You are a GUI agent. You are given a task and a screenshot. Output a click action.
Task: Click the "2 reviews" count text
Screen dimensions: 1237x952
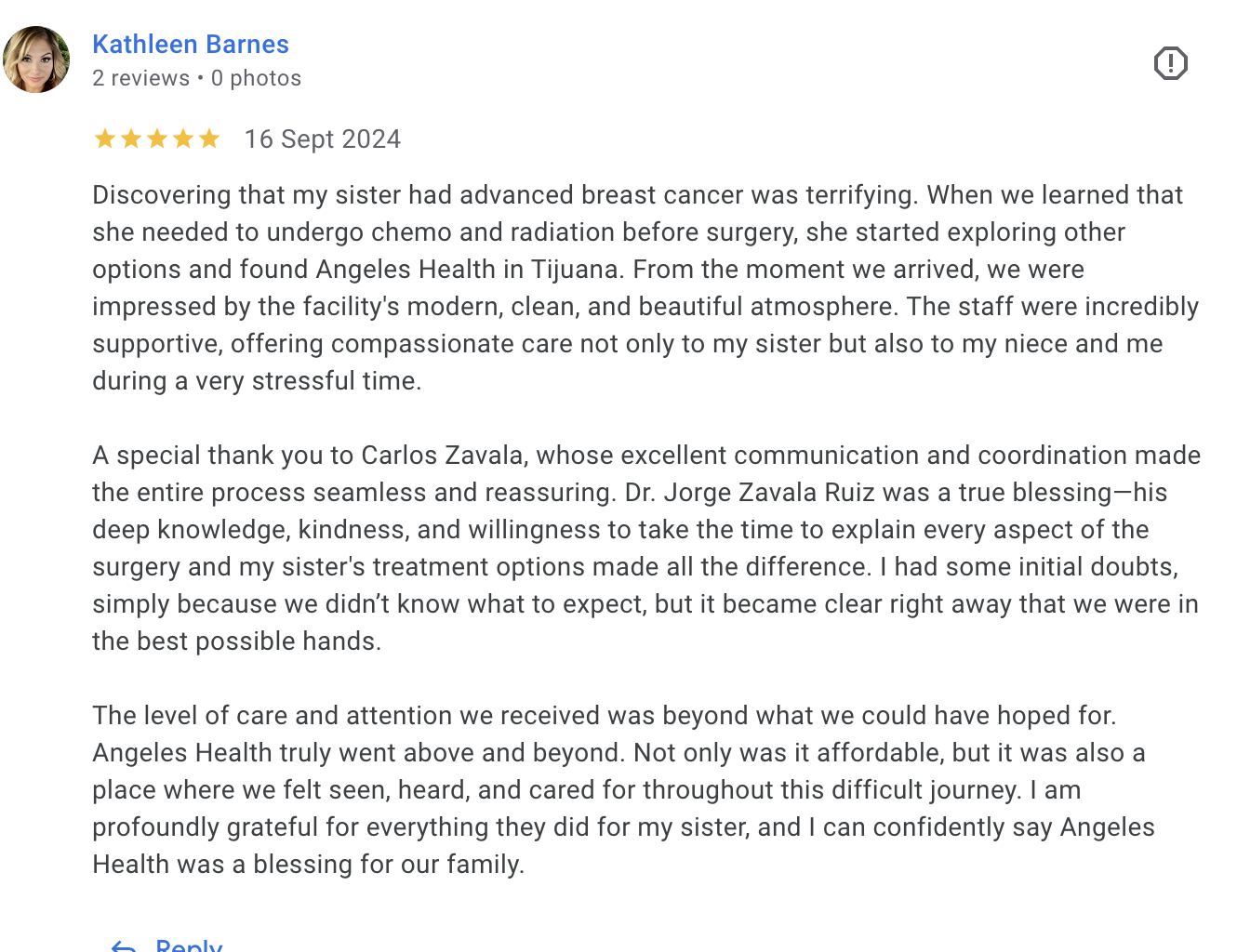140,78
